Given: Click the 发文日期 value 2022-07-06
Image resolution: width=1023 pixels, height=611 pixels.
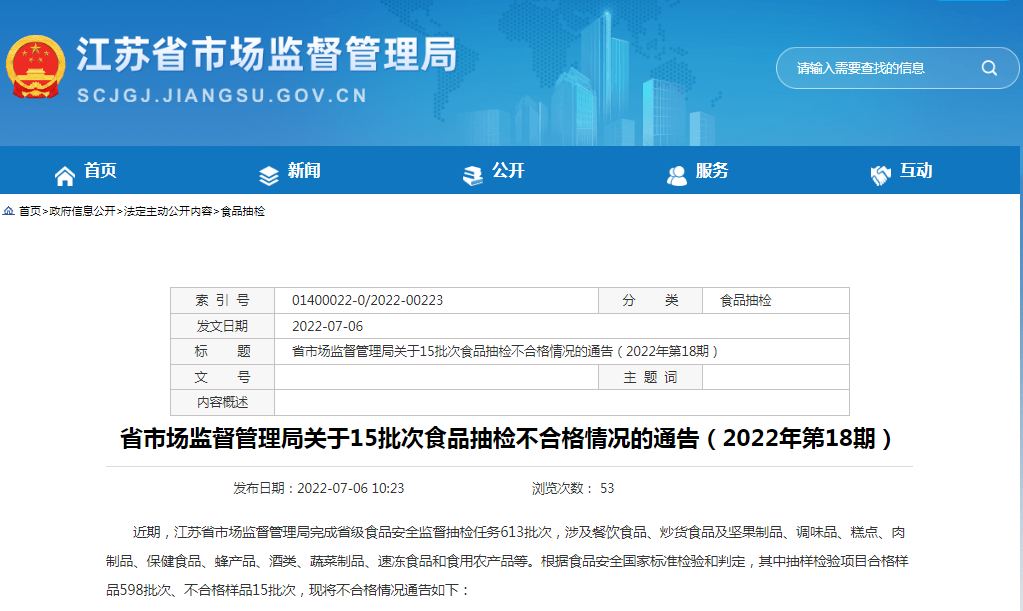Looking at the screenshot, I should tap(328, 326).
